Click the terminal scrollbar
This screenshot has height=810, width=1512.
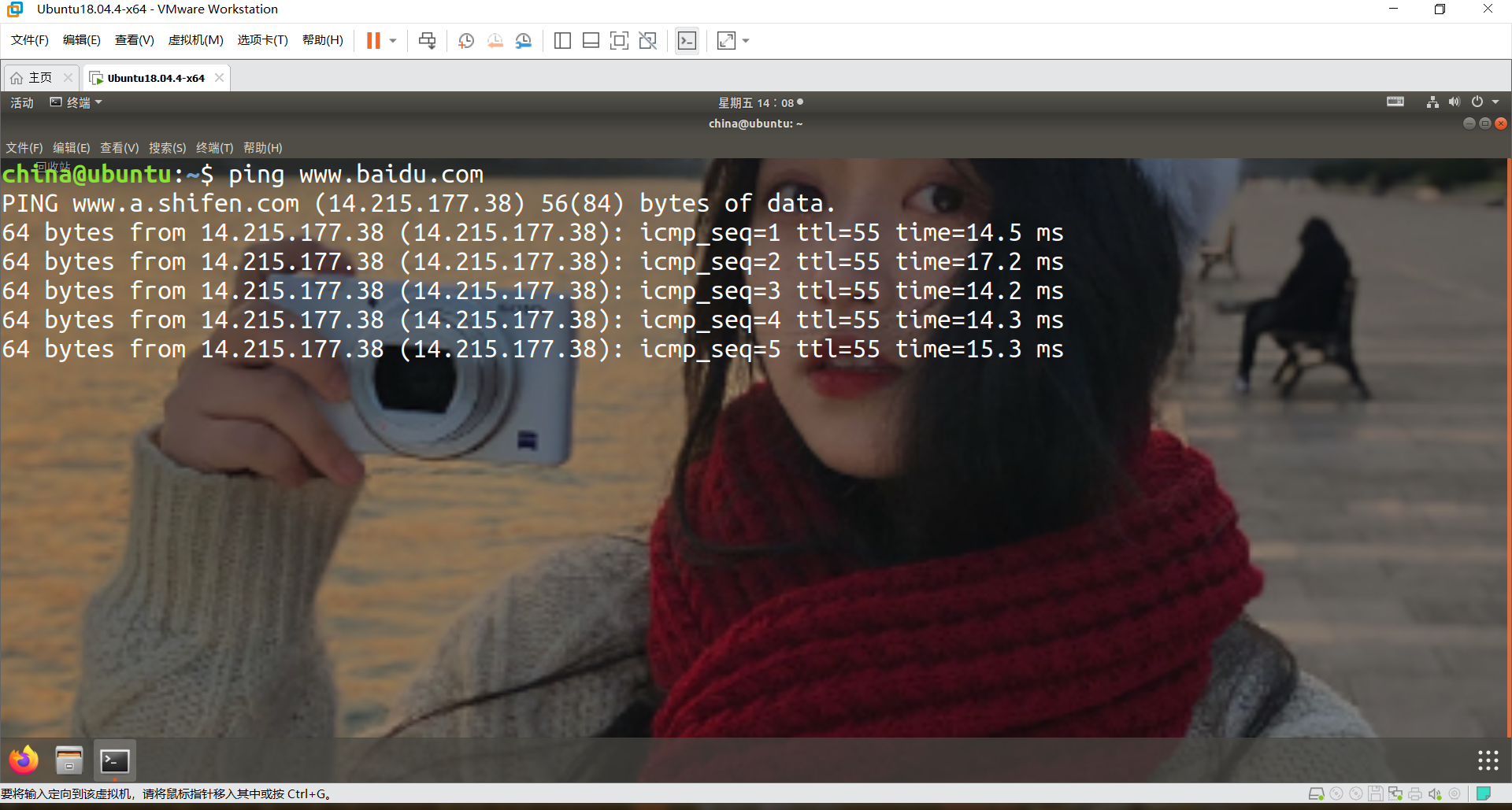click(x=1509, y=447)
